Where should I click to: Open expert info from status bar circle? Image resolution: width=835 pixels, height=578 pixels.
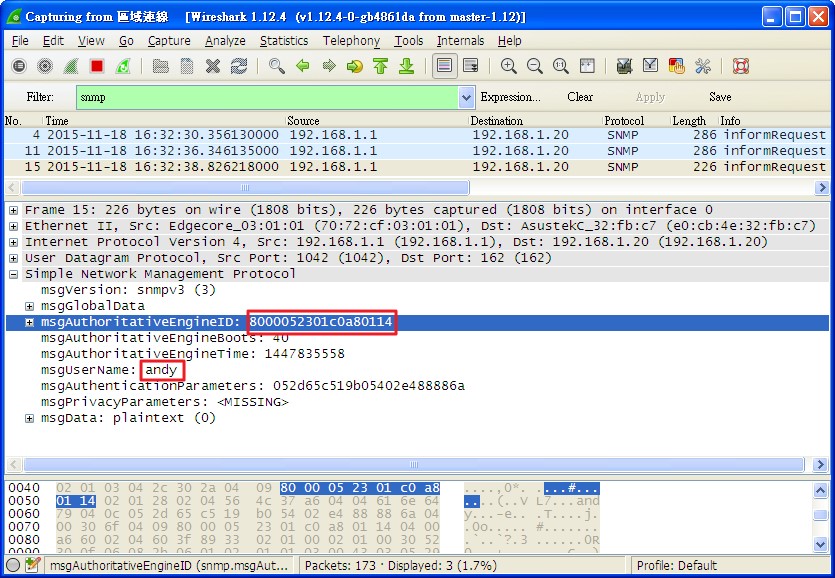(13, 565)
